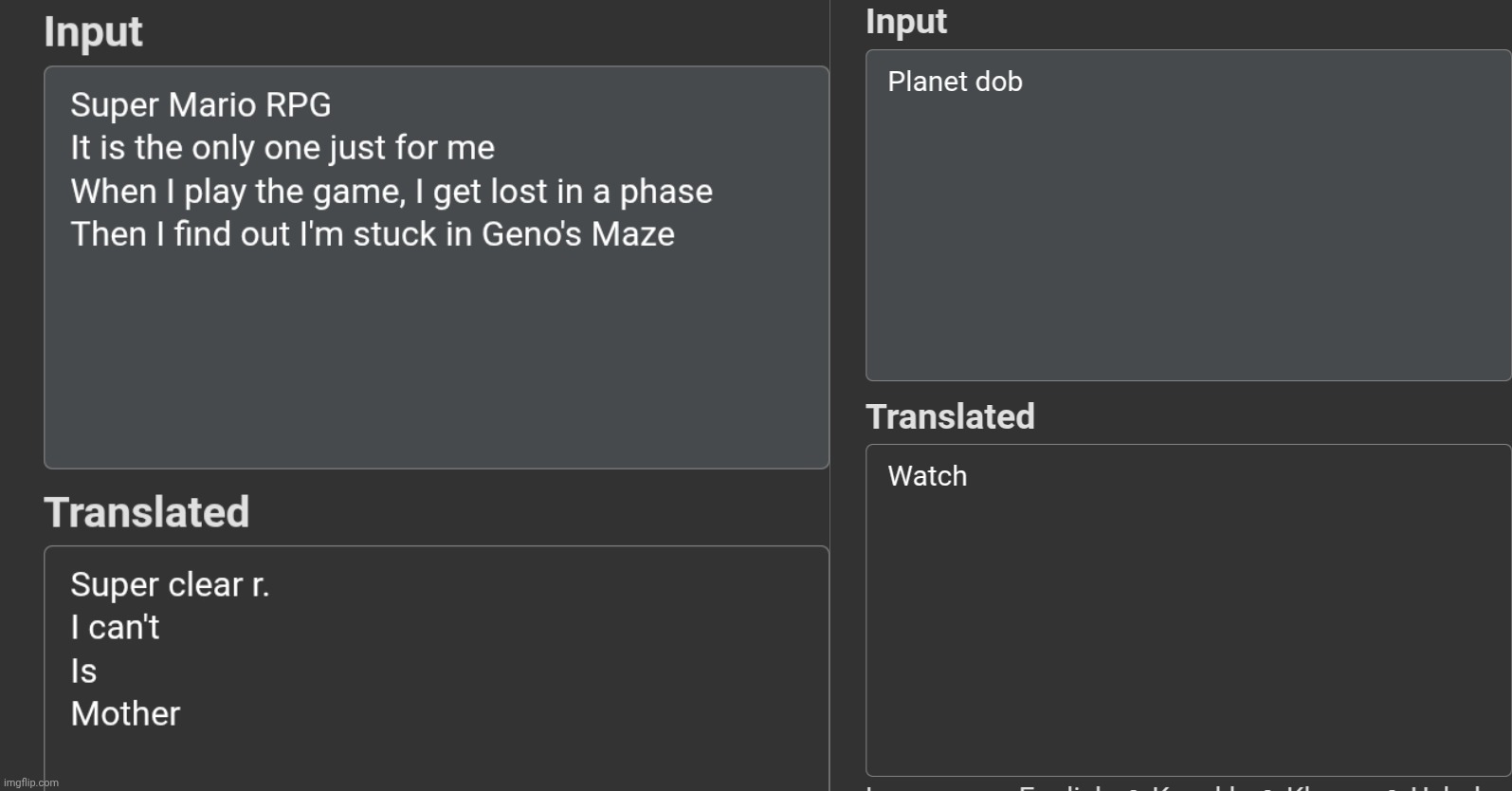Click the left panel's "Input" heading
Image resolution: width=1512 pixels, height=791 pixels.
tap(93, 32)
